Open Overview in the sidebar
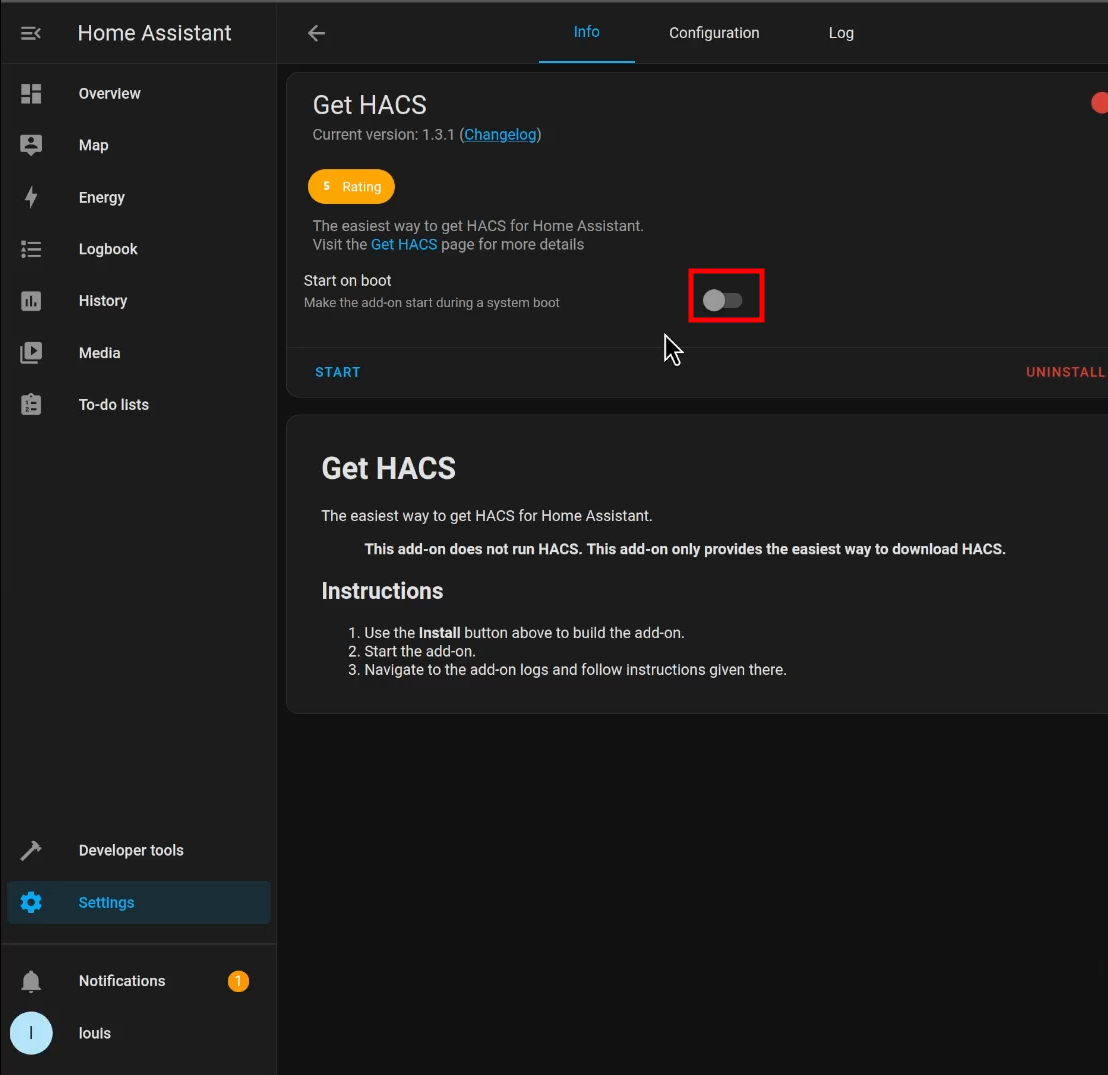The width and height of the screenshot is (1108, 1075). coord(139,93)
